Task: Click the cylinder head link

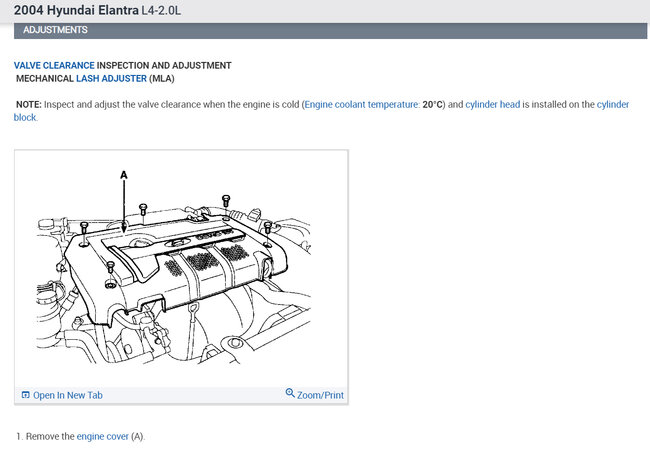Action: 492,104
